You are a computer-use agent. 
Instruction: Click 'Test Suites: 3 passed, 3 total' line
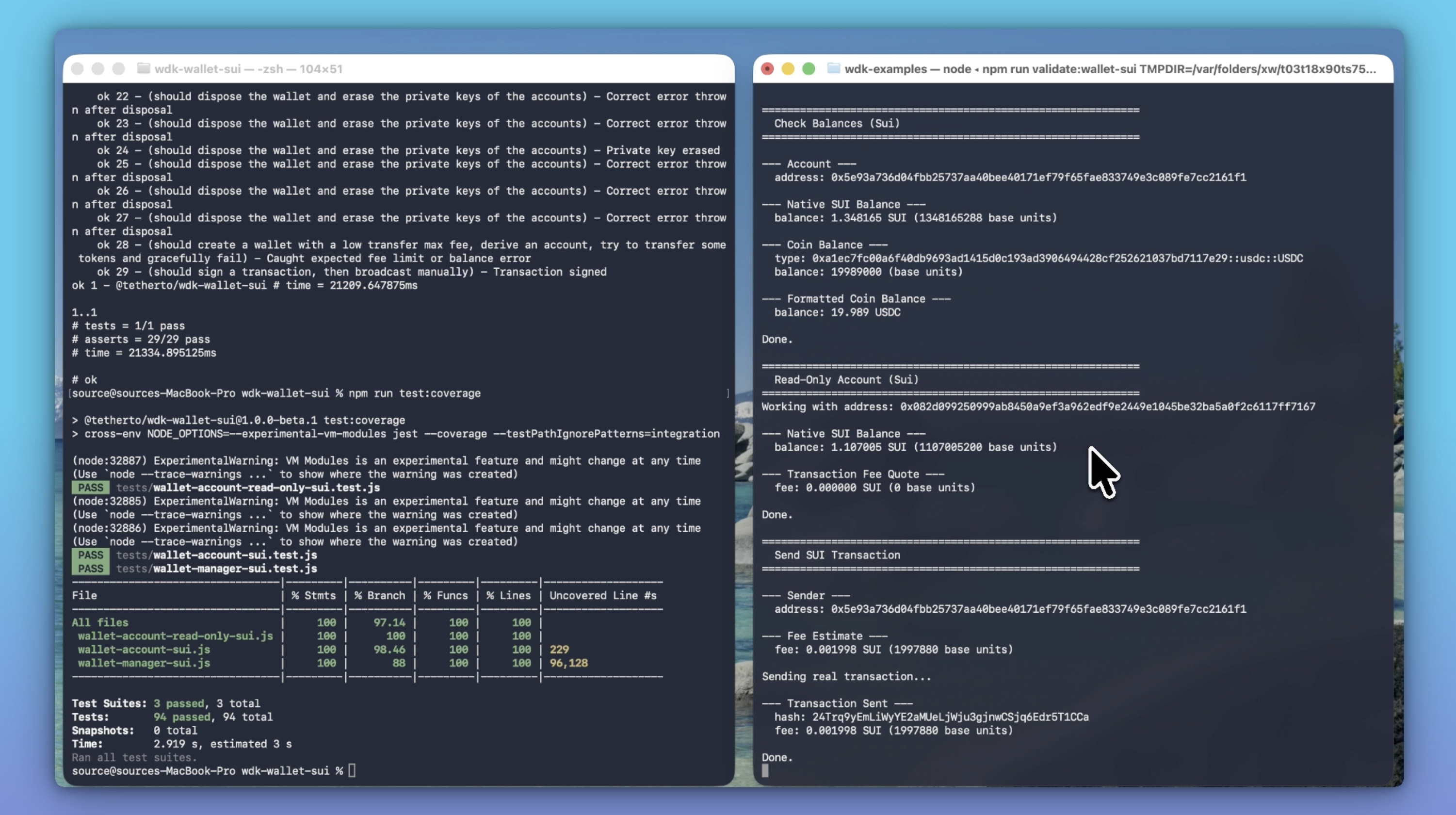(x=165, y=703)
